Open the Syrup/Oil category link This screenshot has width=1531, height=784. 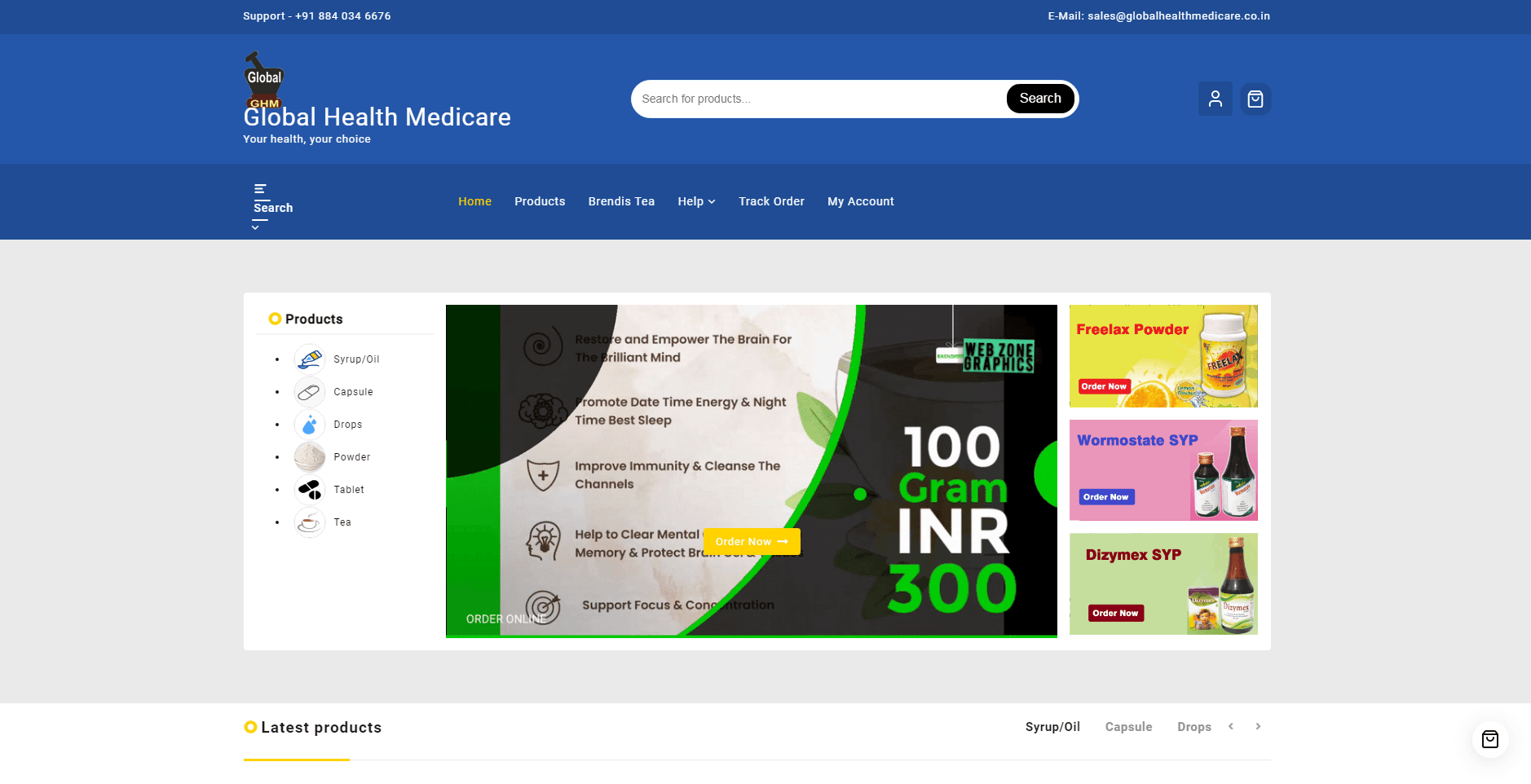(356, 359)
